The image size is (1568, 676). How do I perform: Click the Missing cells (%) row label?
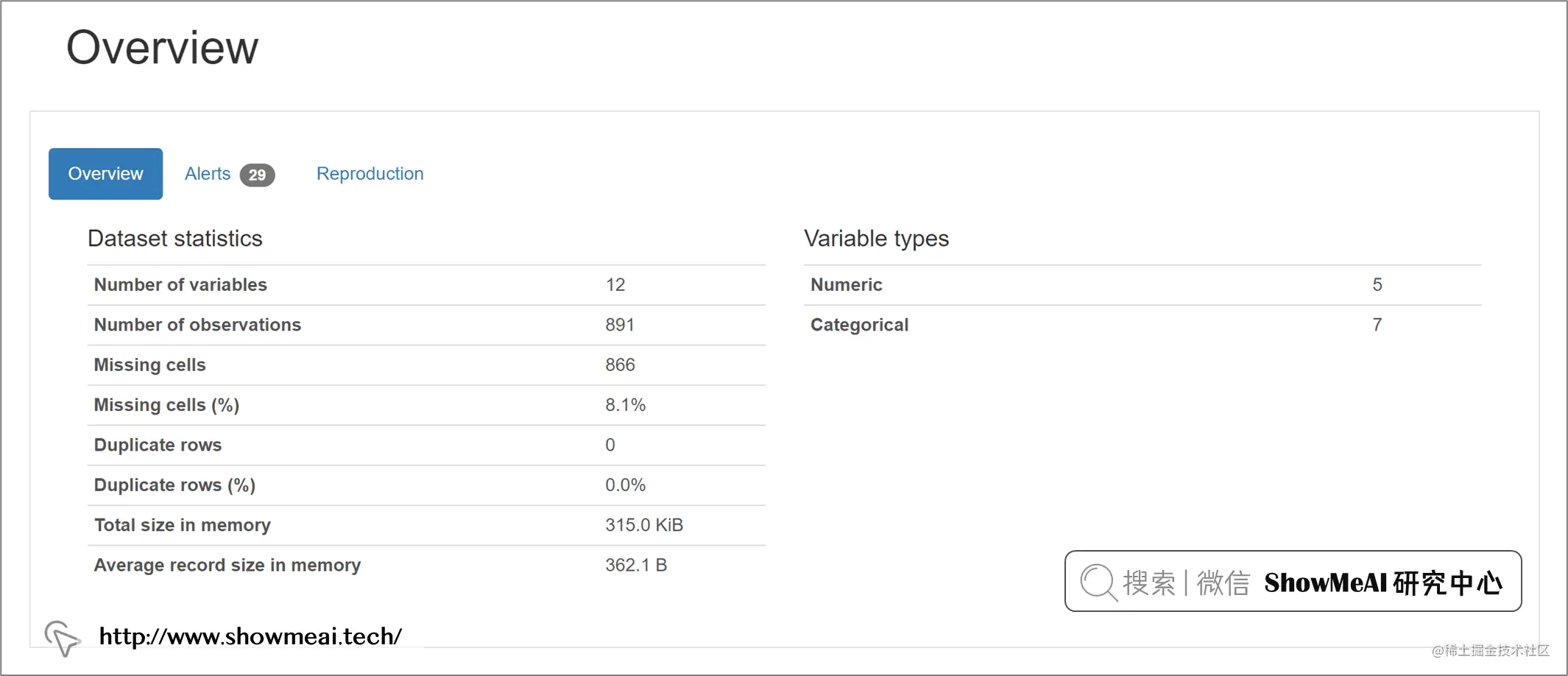[x=167, y=405]
